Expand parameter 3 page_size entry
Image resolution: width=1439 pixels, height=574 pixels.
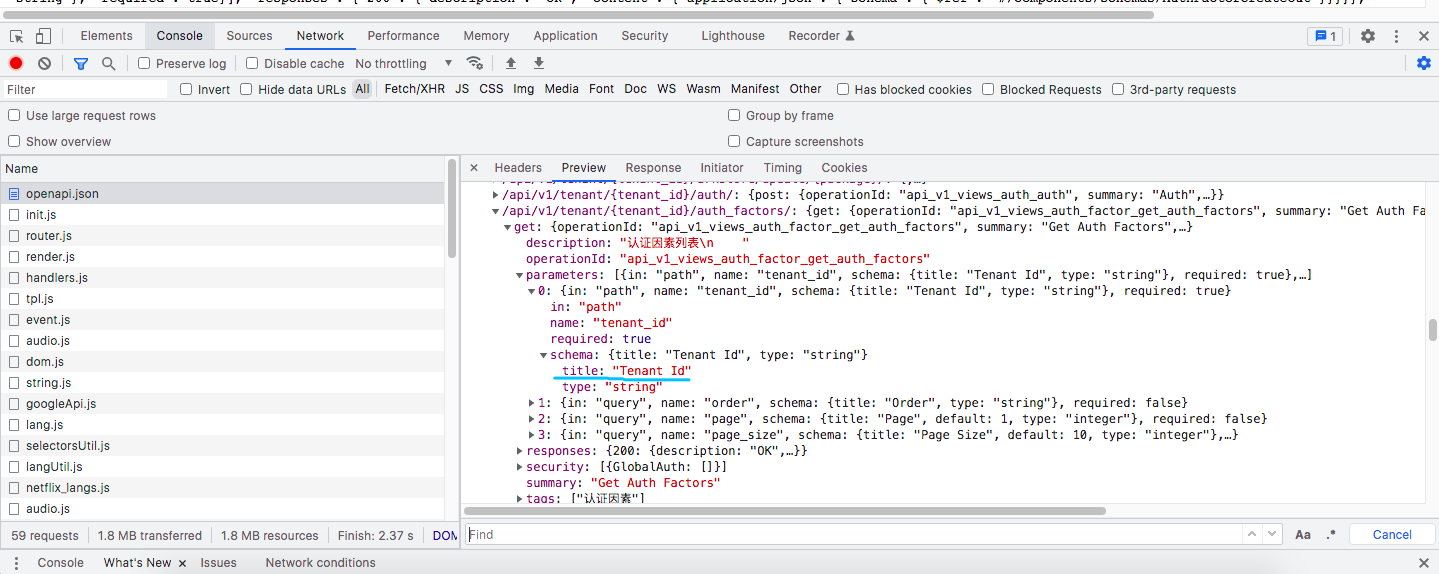coord(532,435)
